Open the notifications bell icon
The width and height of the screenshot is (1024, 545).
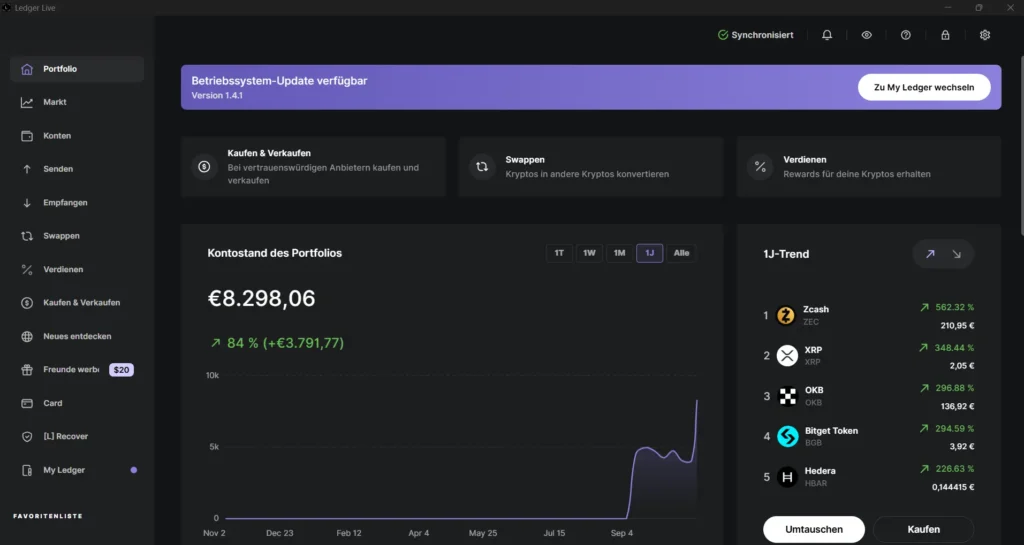tap(827, 35)
